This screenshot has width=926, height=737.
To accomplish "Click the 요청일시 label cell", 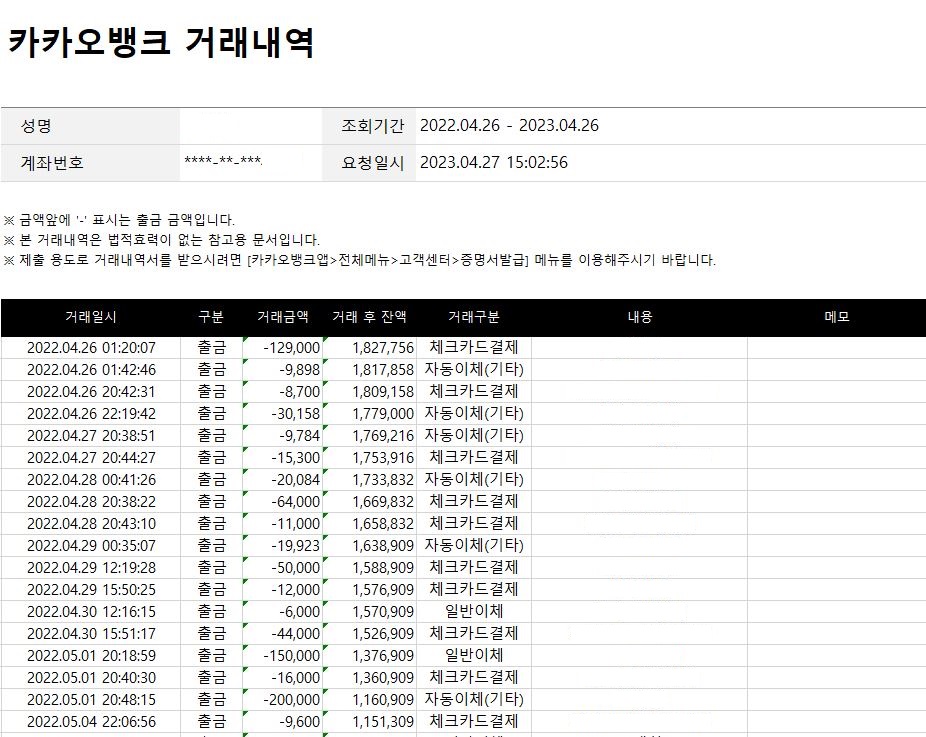I will coord(369,163).
